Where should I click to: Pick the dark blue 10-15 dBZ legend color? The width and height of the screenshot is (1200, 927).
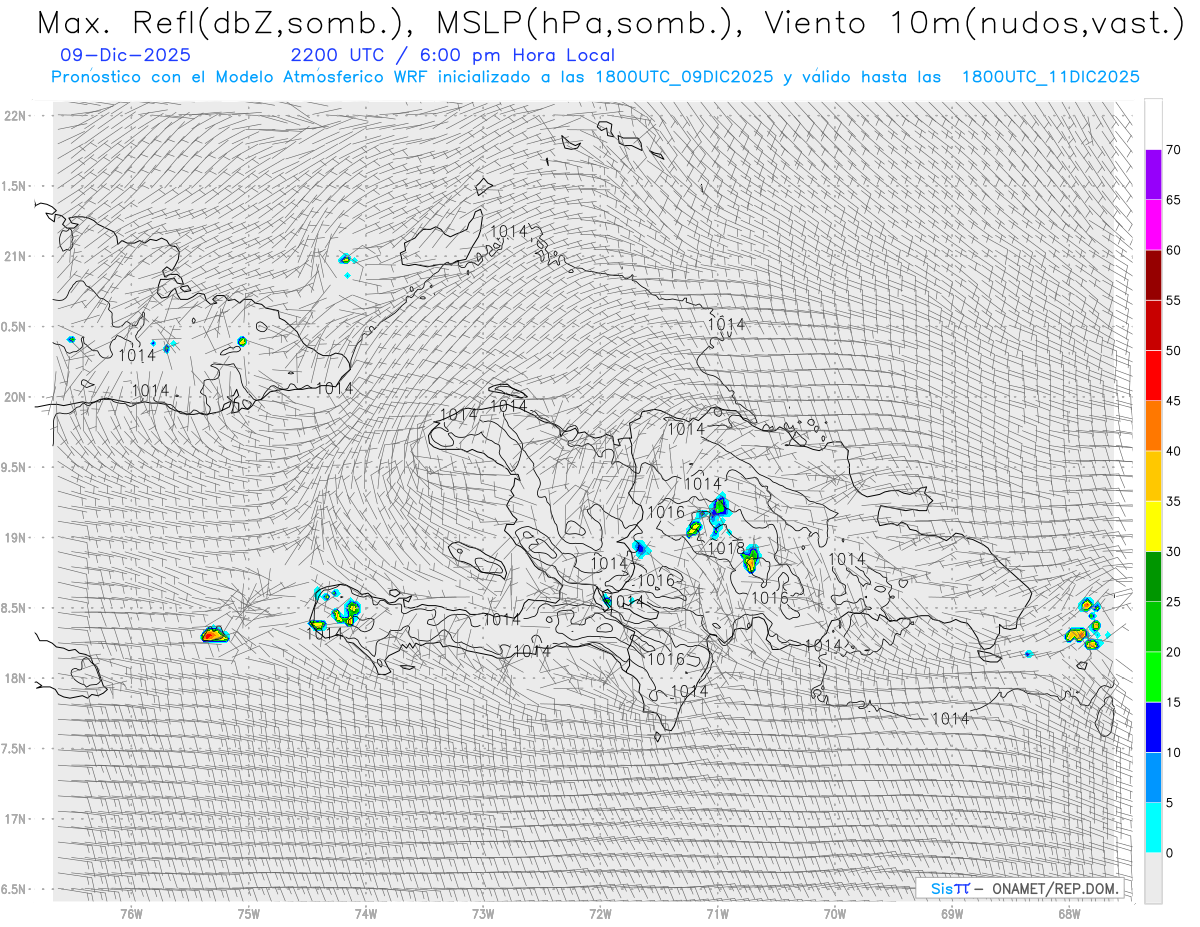click(1153, 727)
